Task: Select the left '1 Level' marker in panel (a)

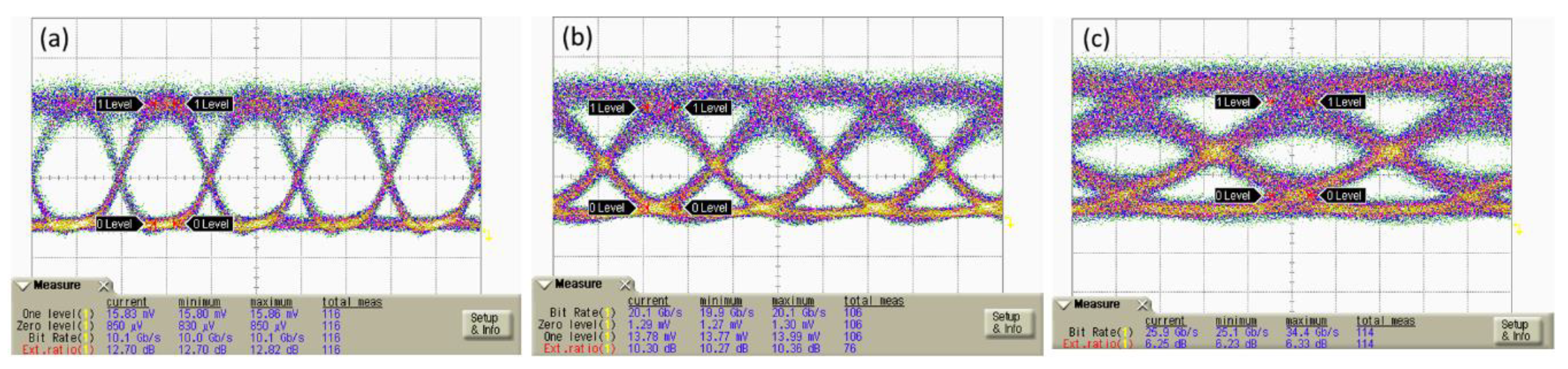Action: click(119, 104)
